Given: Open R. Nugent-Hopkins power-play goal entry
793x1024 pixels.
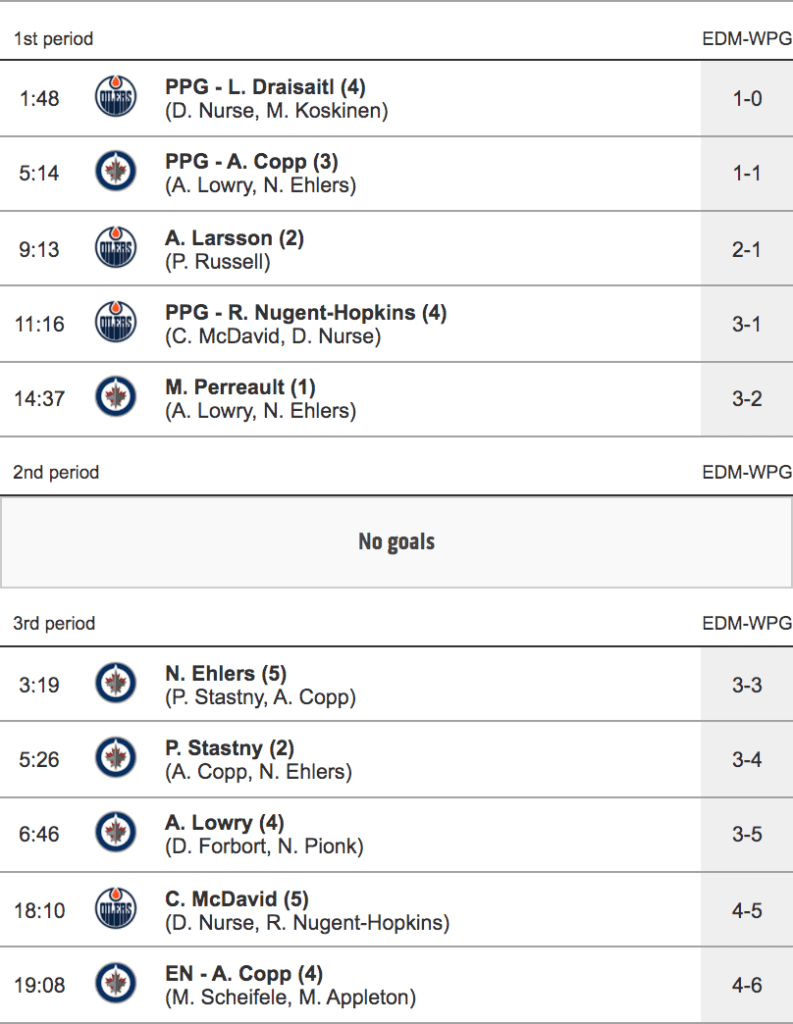Looking at the screenshot, I should point(305,312).
